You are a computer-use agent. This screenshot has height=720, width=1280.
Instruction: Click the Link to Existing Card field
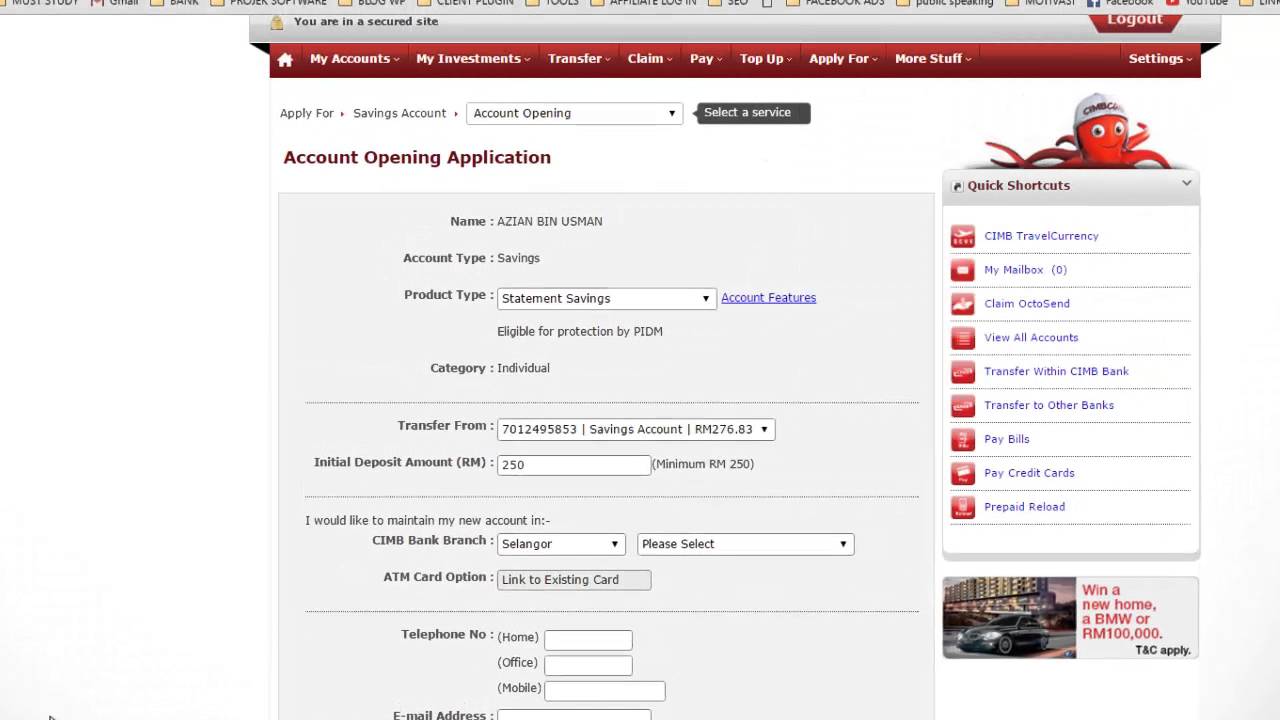click(x=574, y=580)
